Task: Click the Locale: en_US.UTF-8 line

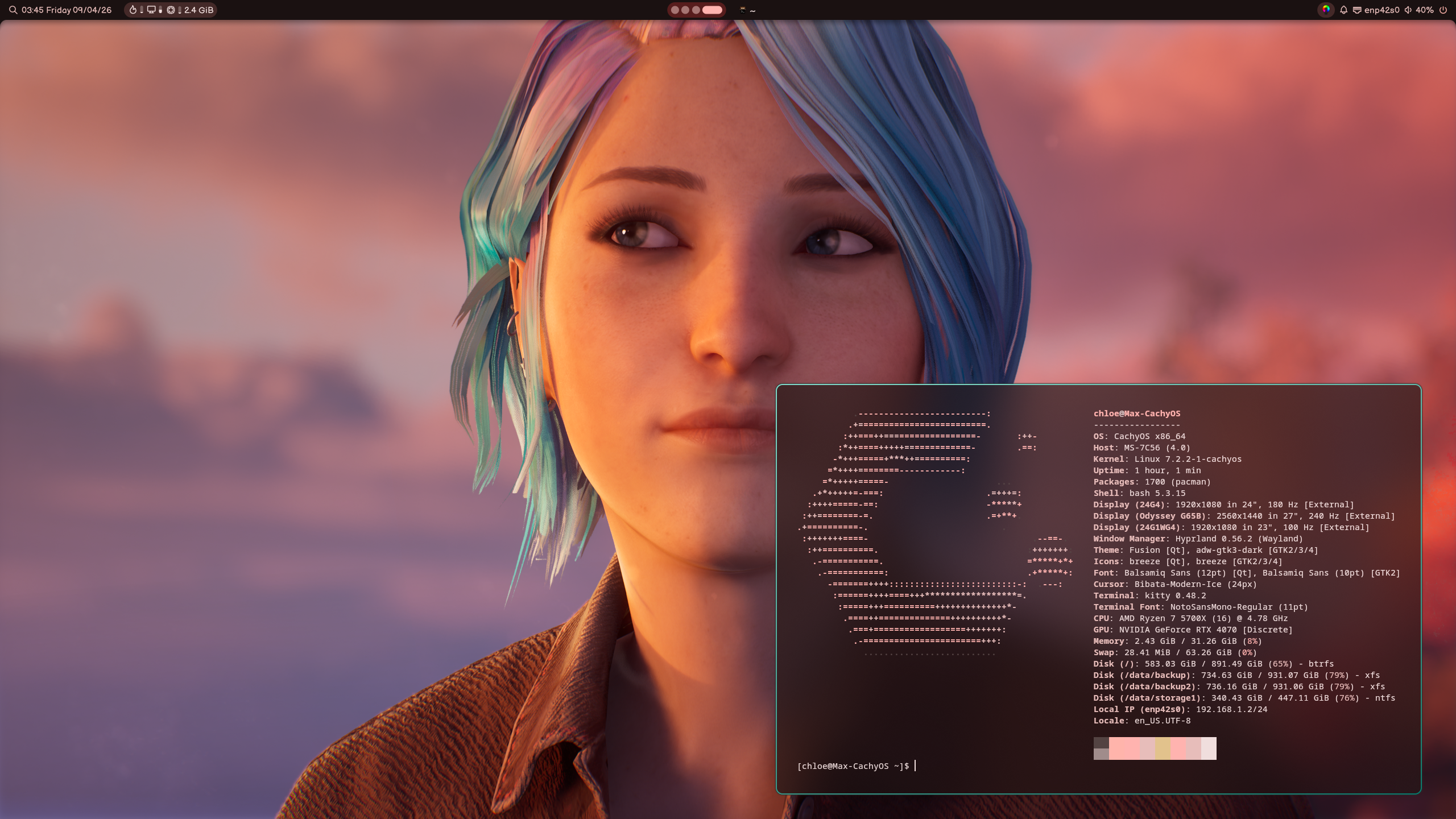Action: click(x=1141, y=721)
